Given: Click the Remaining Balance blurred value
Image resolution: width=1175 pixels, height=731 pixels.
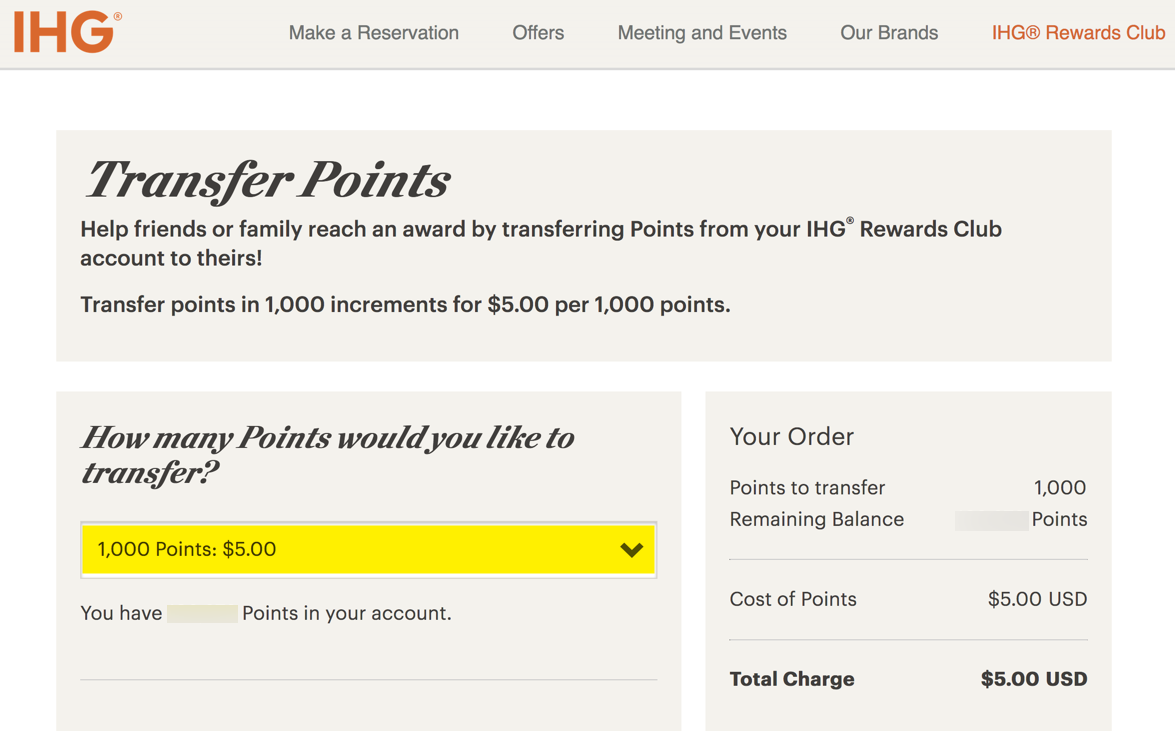Looking at the screenshot, I should pos(991,520).
